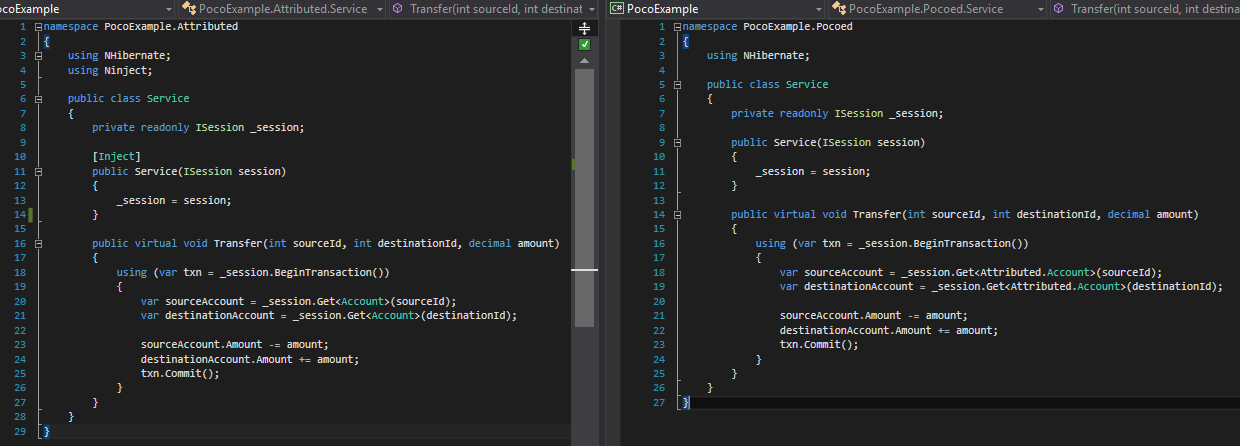Viewport: 1240px width, 446px height.
Task: Click '_session = session;' in right pane
Action: pyautogui.click(x=813, y=171)
